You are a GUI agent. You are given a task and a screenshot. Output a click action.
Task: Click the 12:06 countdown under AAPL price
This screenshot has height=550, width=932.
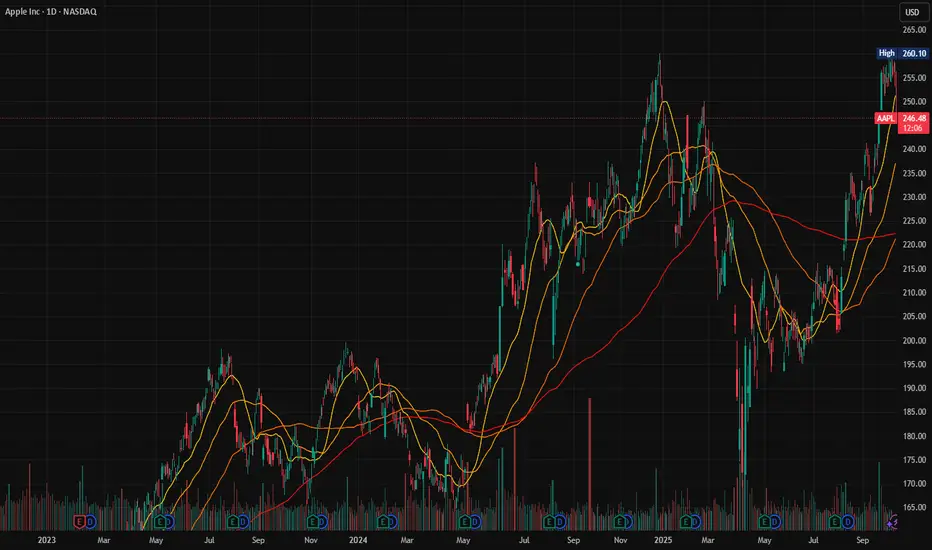[912, 128]
